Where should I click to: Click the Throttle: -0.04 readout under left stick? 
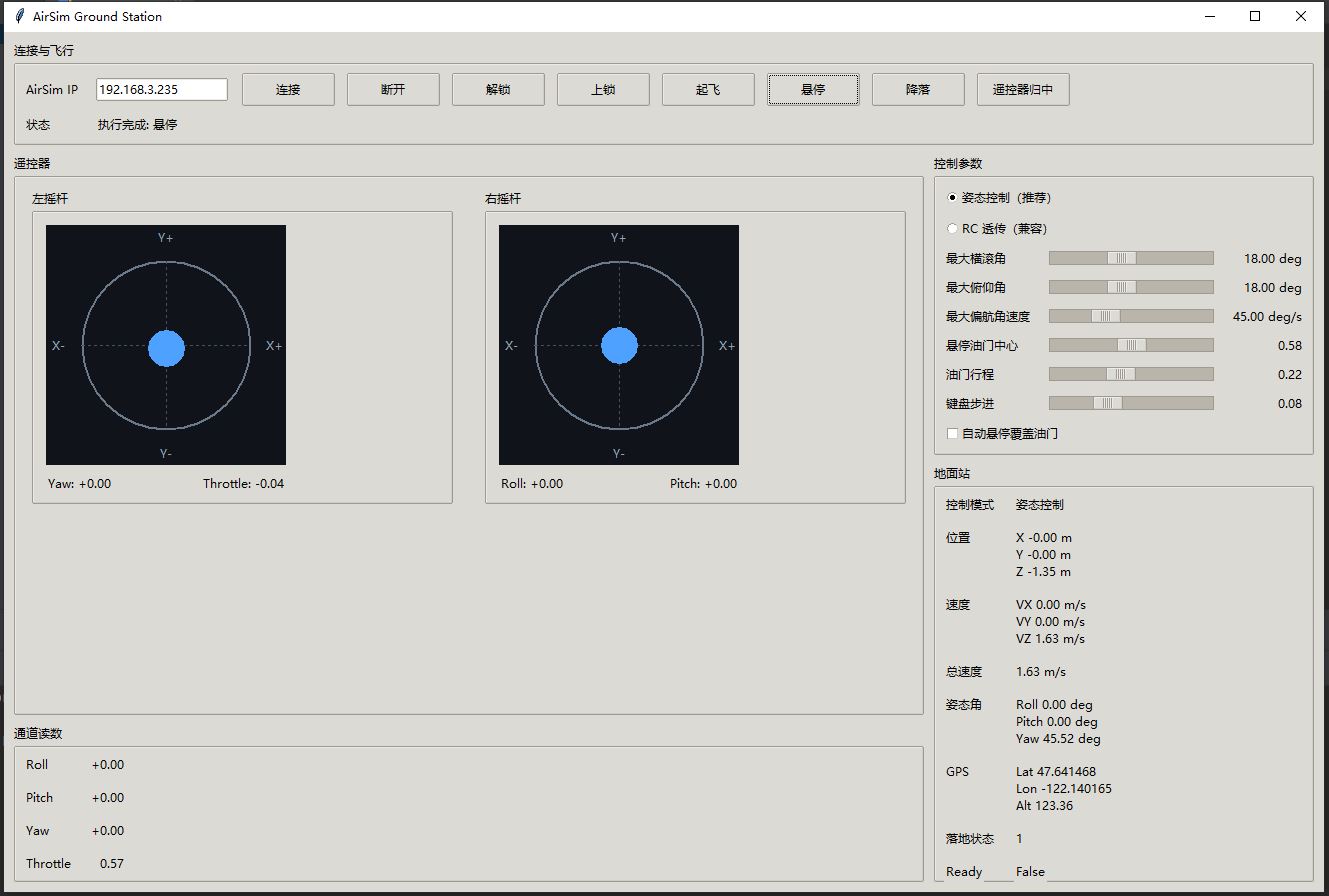pyautogui.click(x=244, y=484)
